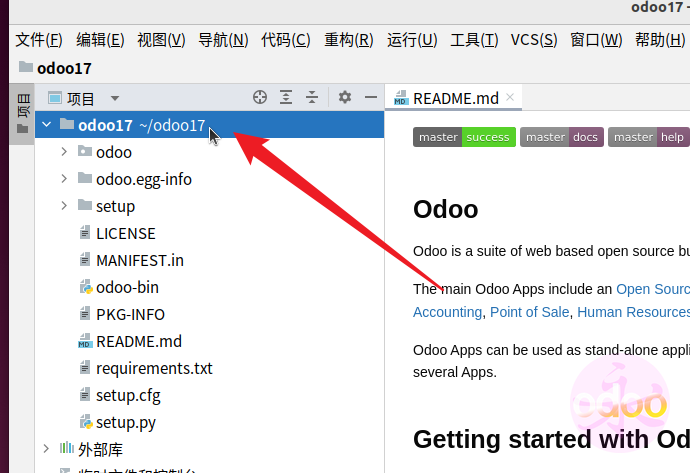
Task: Follow the Accounting link
Action: 448,312
